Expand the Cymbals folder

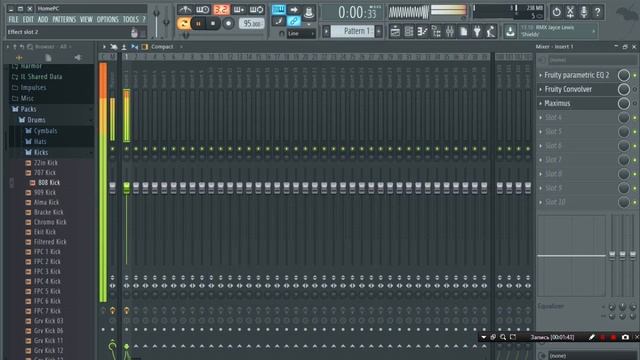point(45,131)
